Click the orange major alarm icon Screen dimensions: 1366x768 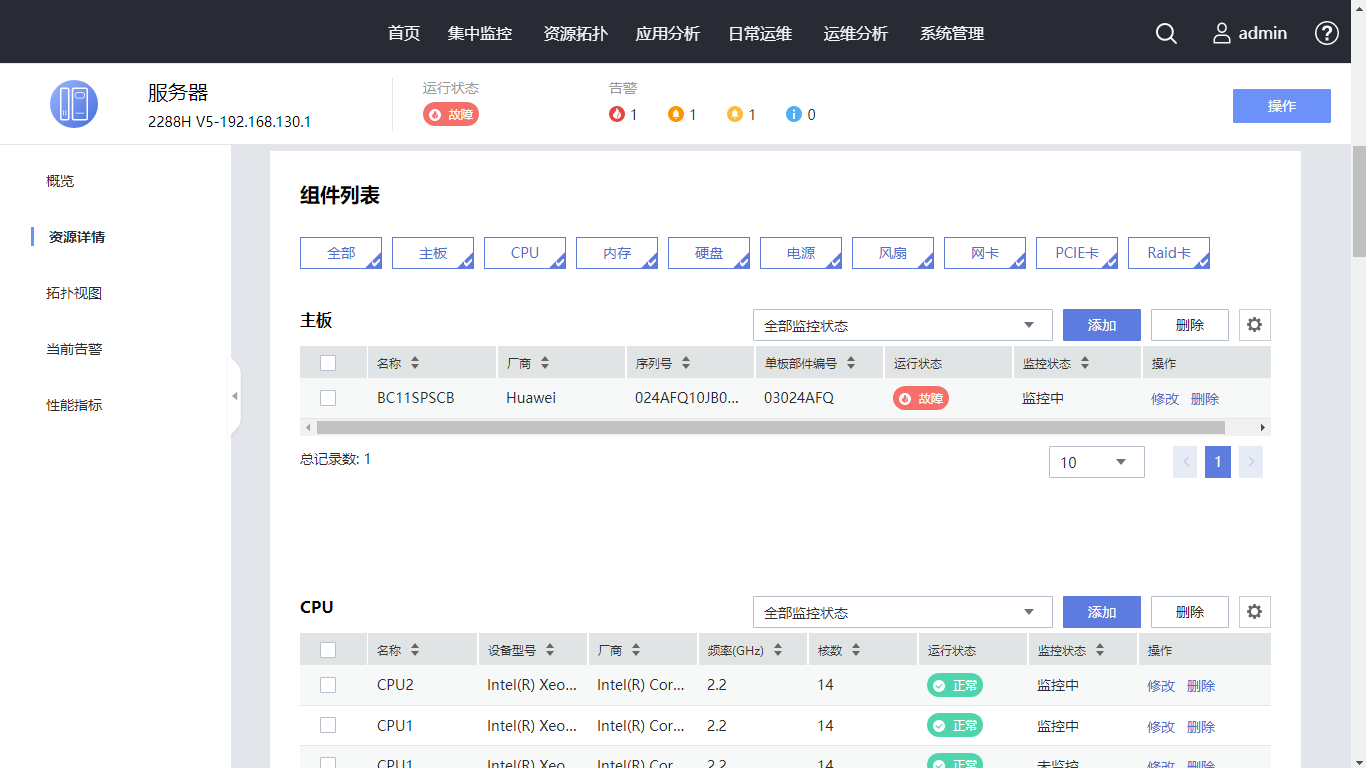pyautogui.click(x=676, y=115)
